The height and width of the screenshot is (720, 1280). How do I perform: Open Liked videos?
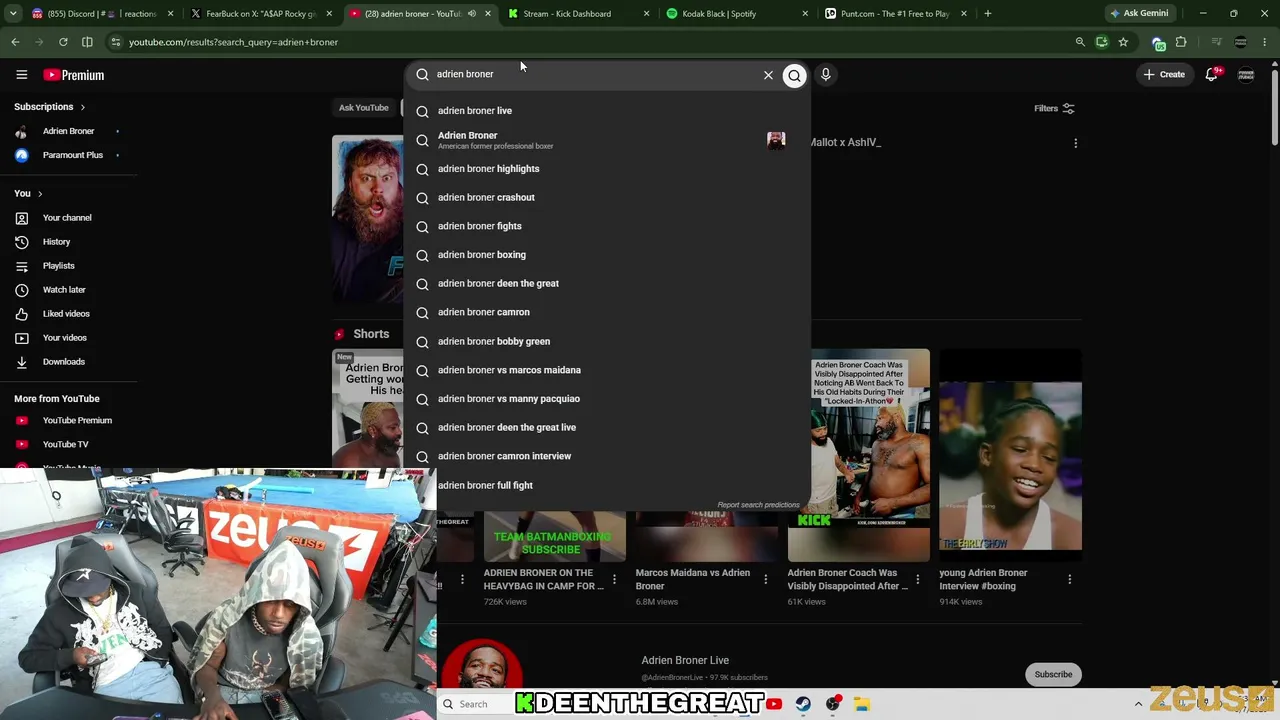66,314
